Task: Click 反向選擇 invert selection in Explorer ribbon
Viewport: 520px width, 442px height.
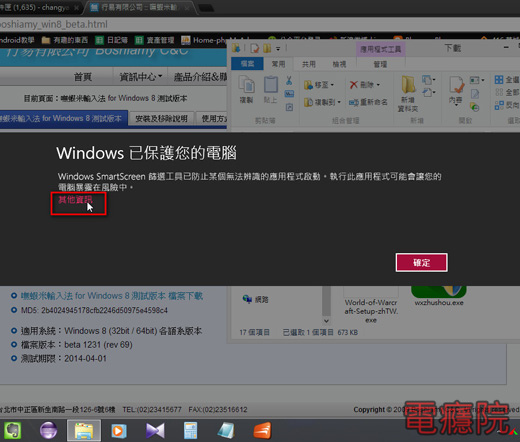Action: 507,105
